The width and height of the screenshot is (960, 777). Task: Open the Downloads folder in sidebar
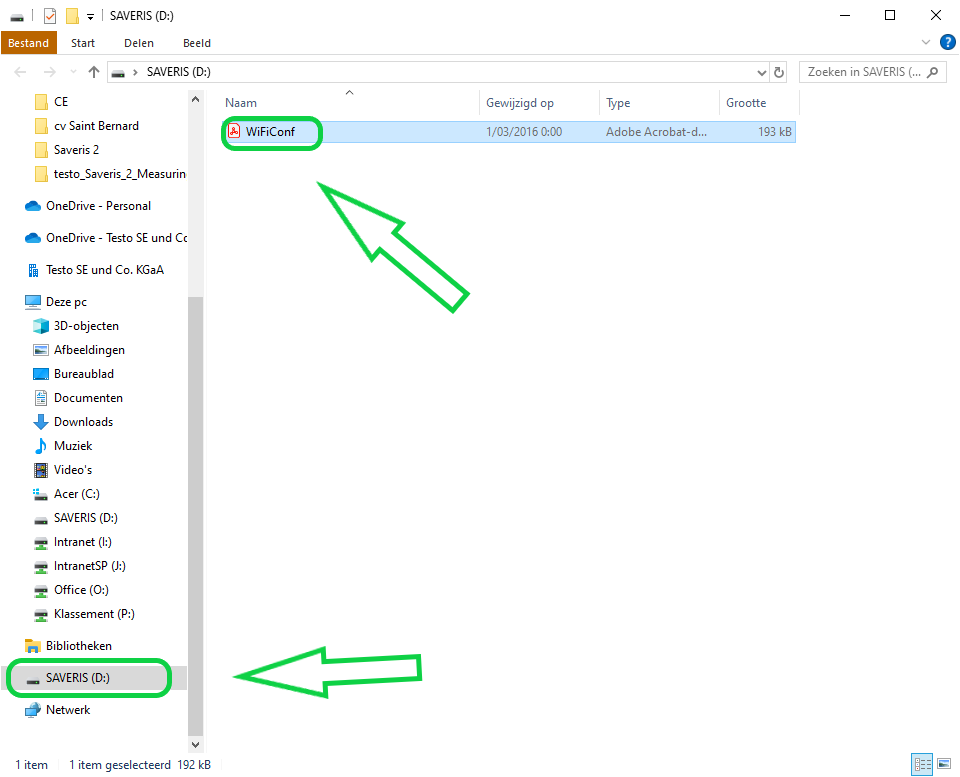[83, 422]
